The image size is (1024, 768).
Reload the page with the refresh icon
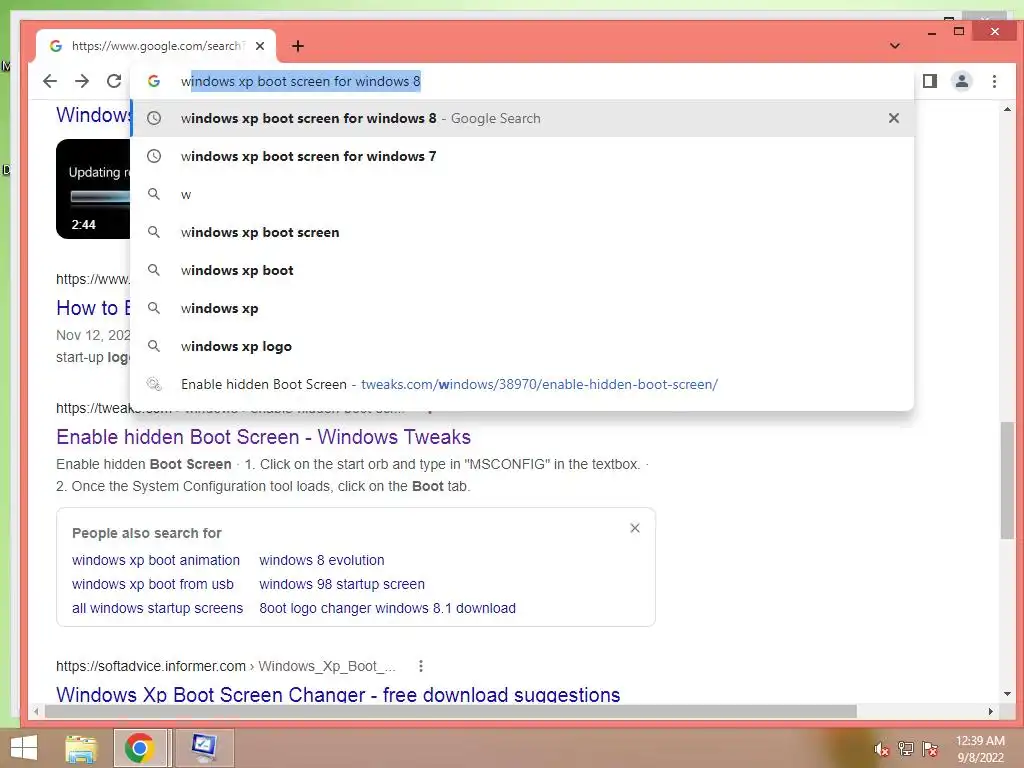click(114, 81)
